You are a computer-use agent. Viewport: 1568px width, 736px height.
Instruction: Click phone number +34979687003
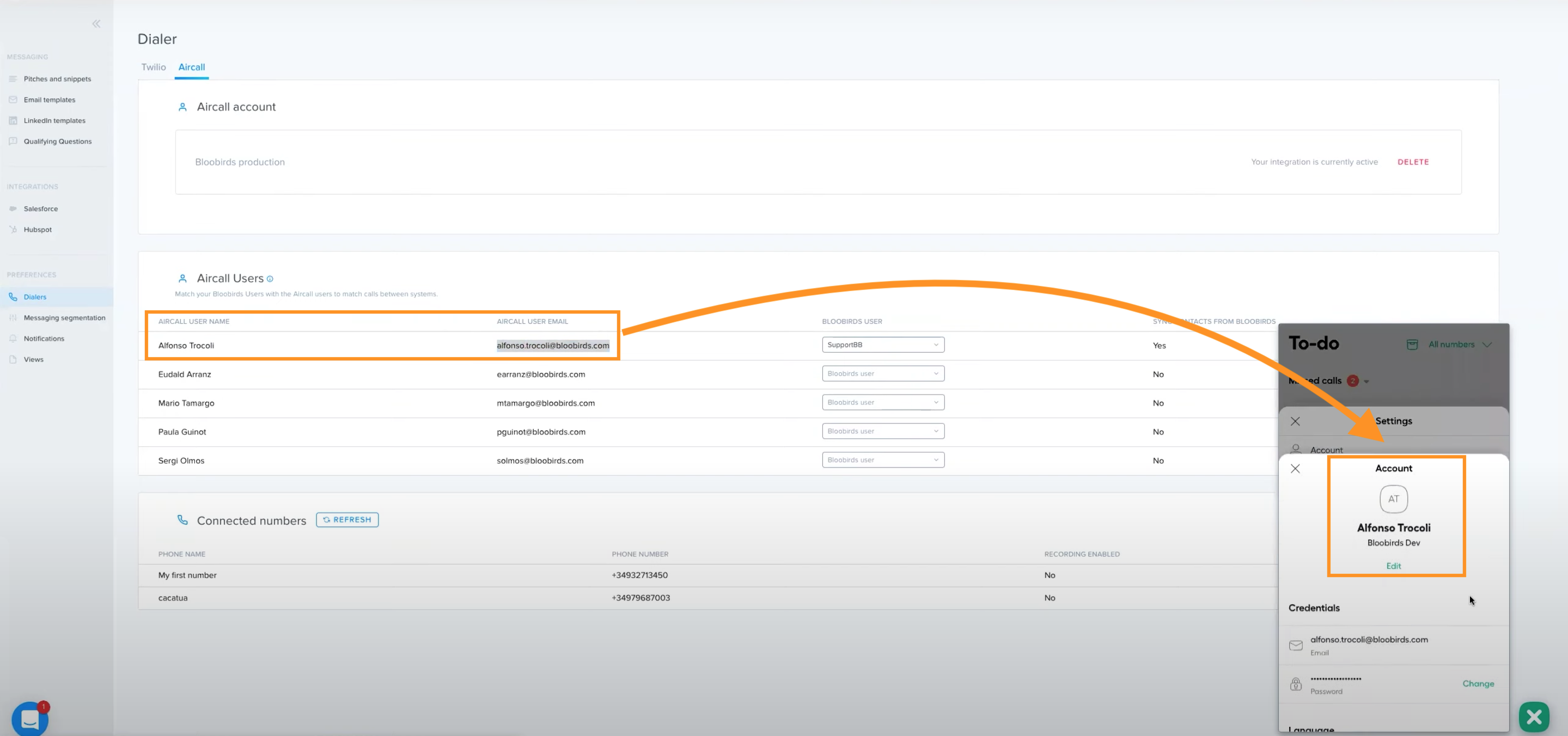point(640,598)
